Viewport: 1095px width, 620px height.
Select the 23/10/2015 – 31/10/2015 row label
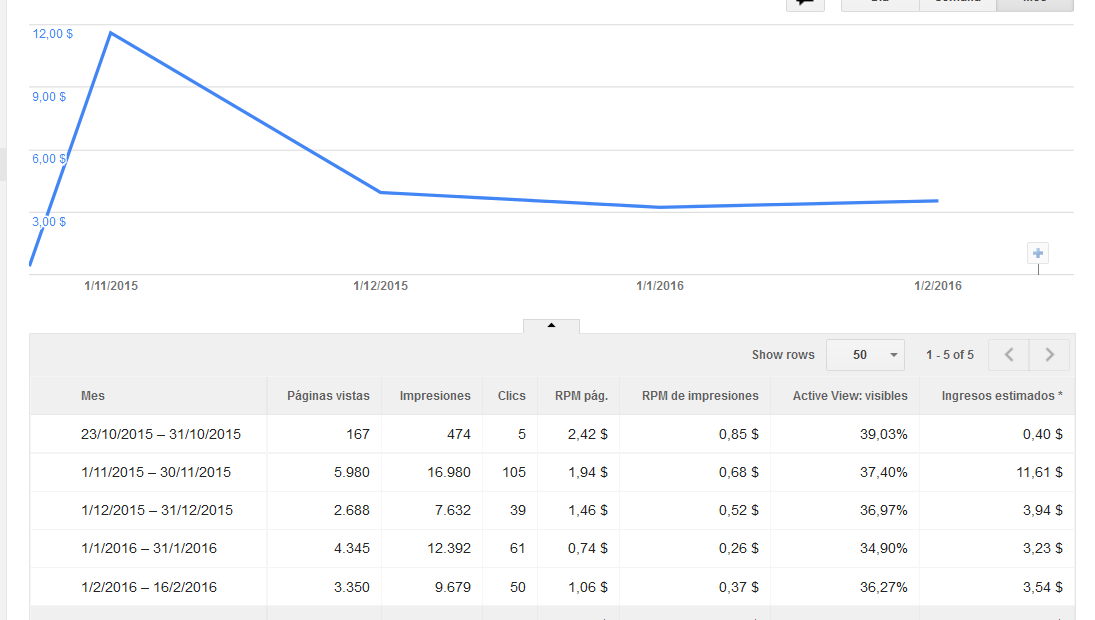(x=161, y=434)
